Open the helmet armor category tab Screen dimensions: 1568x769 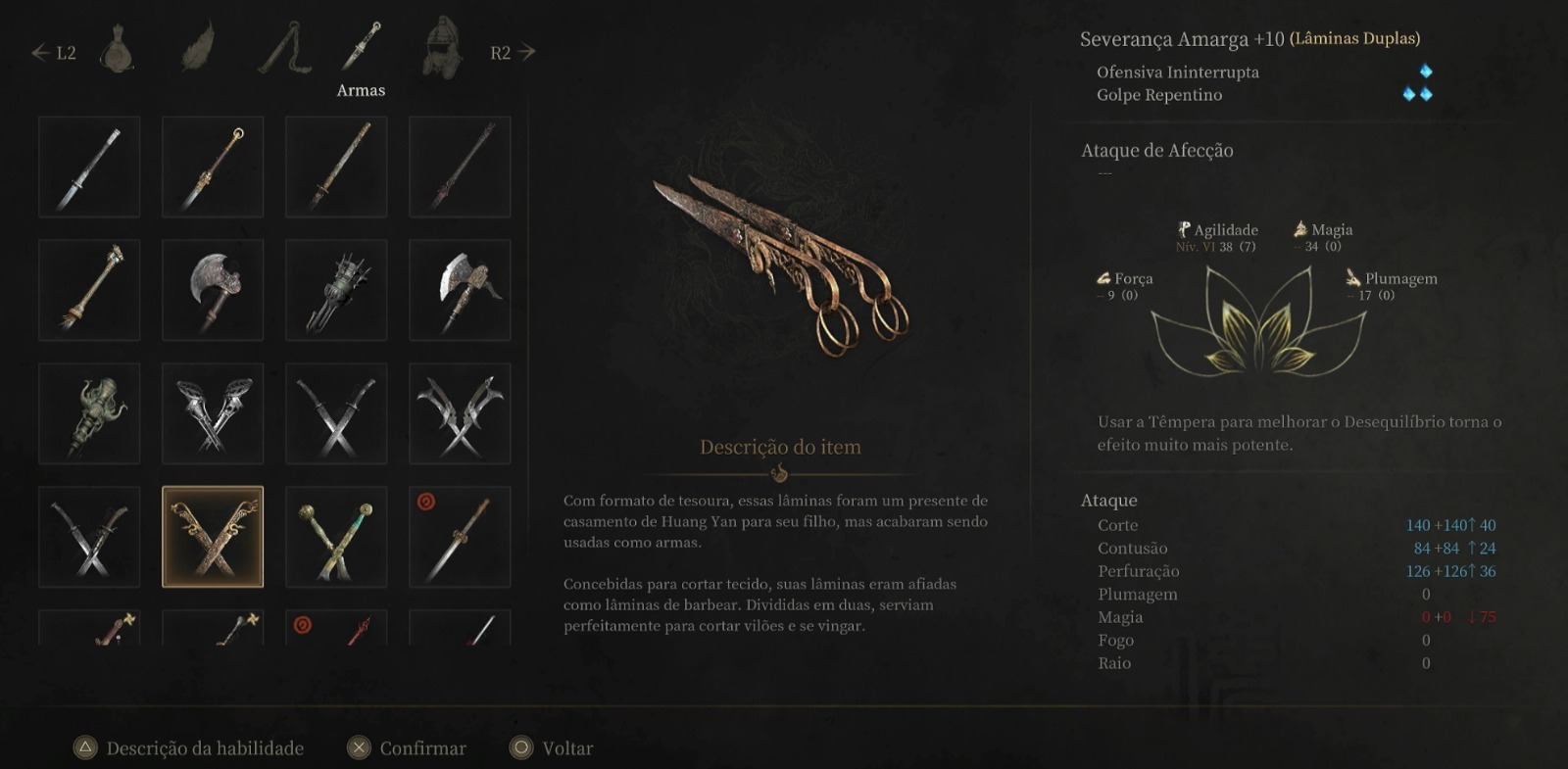442,47
